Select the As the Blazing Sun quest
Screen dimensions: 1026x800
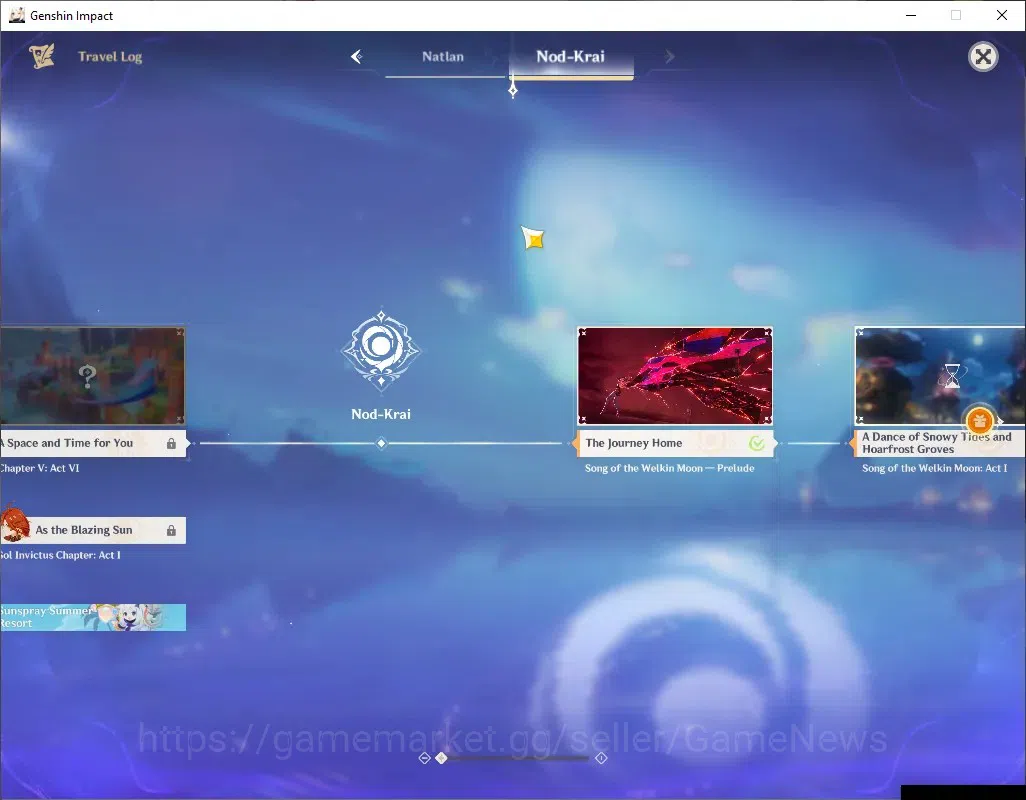click(x=93, y=530)
